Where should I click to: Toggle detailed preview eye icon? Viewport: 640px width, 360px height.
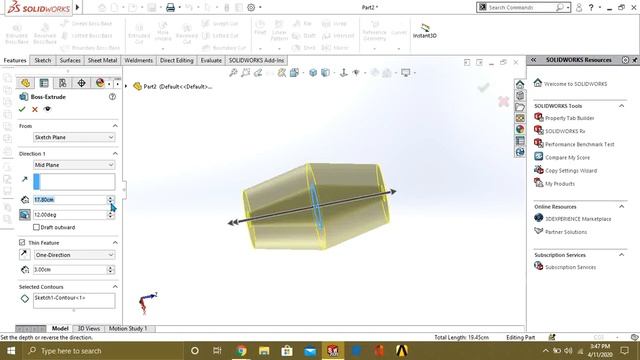(x=47, y=109)
